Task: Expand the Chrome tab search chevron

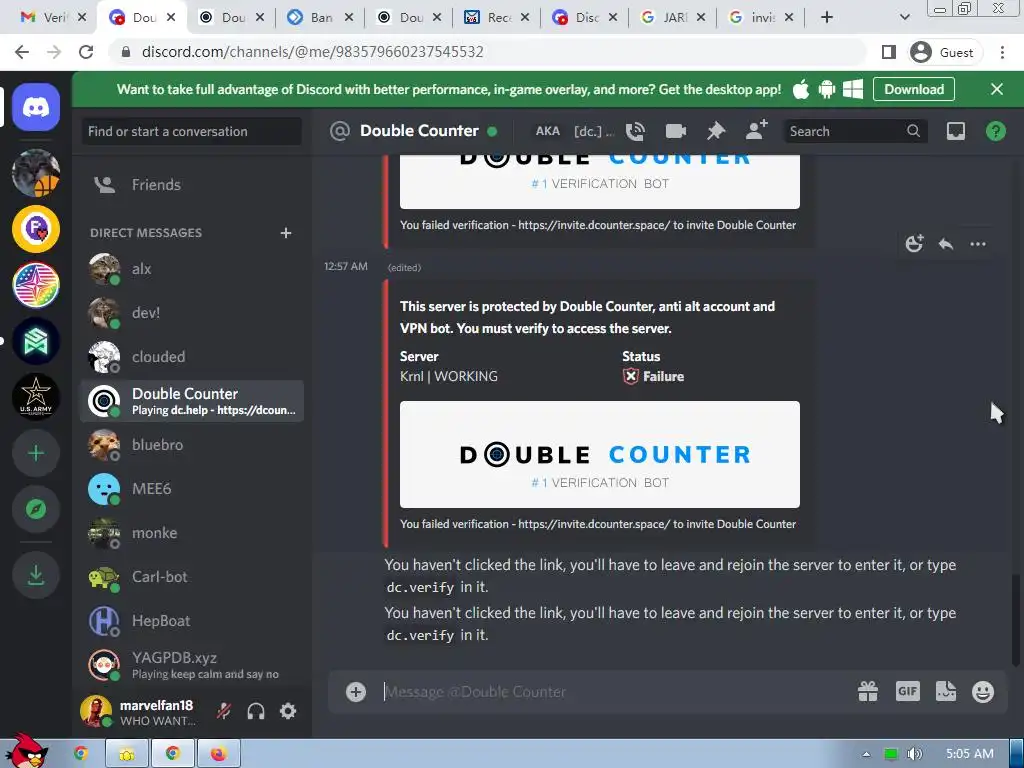Action: click(x=904, y=17)
